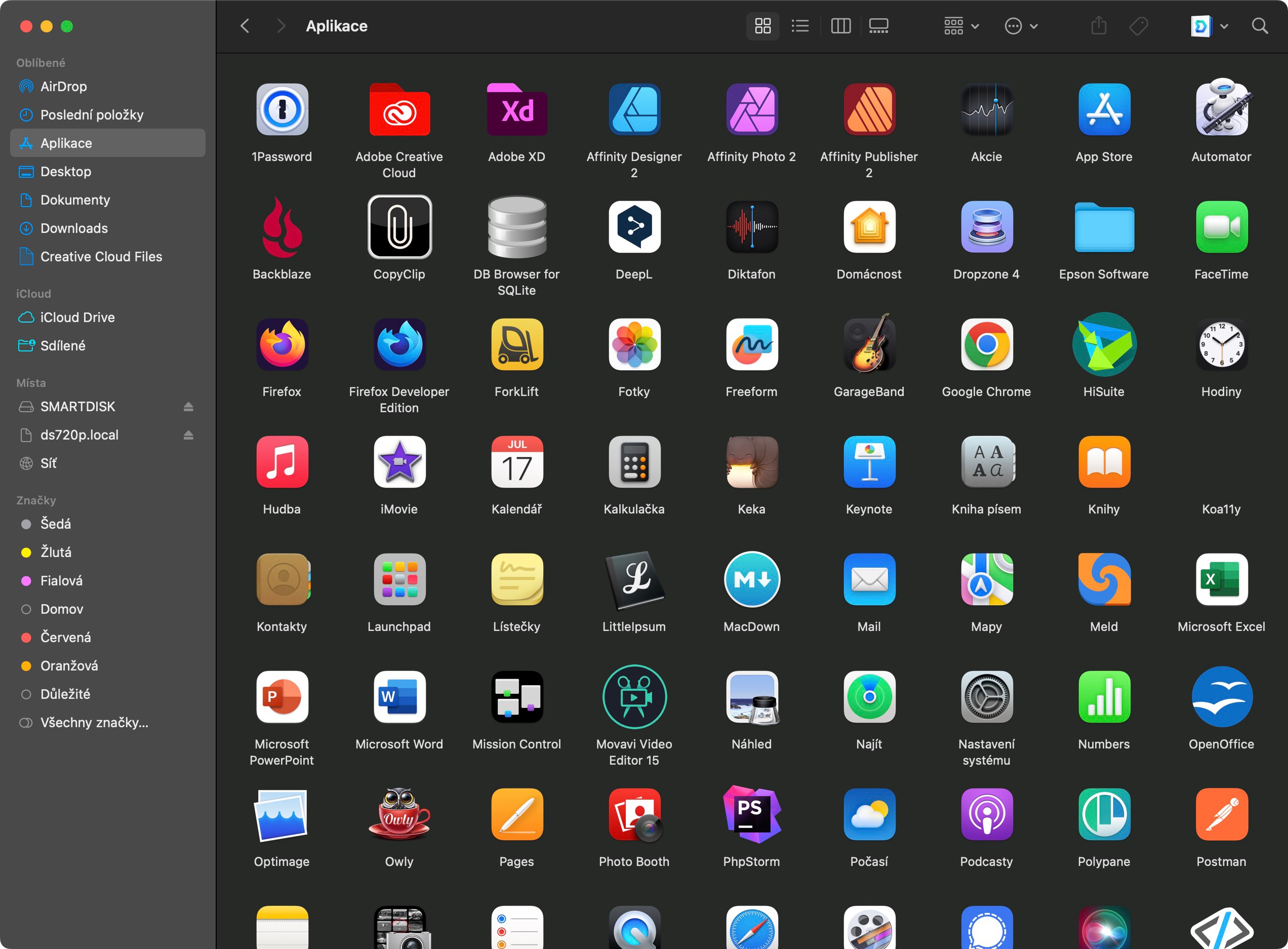1288x949 pixels.
Task: Open Síť network location
Action: pyautogui.click(x=108, y=463)
